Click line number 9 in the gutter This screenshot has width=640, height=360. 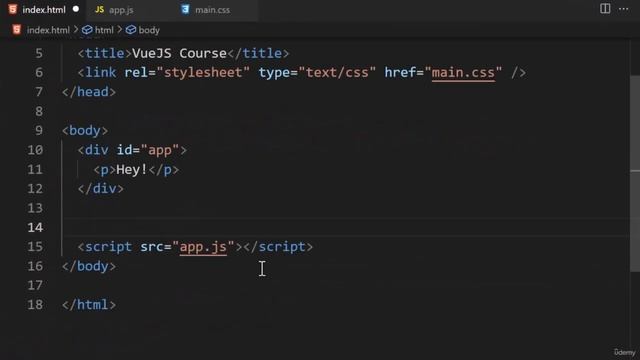(39, 131)
